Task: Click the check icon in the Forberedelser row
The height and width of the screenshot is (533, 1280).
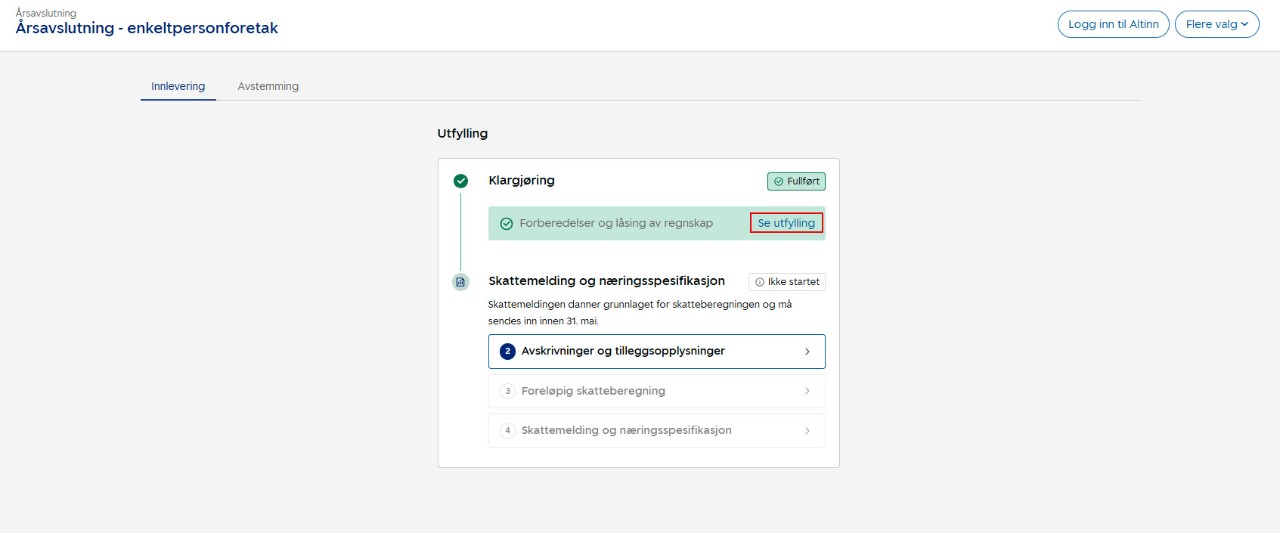Action: point(506,224)
